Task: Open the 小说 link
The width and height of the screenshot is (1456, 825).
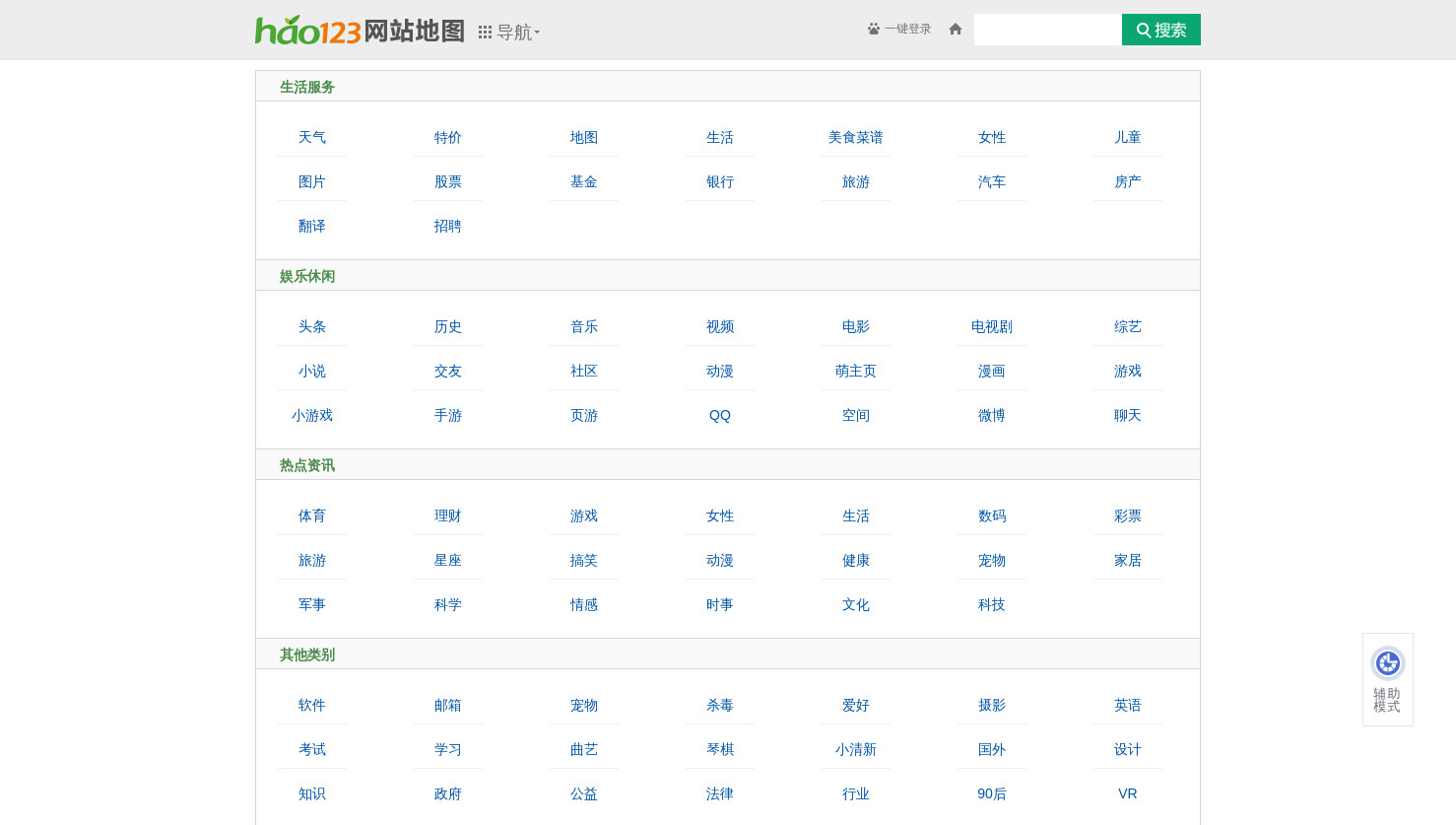Action: point(312,371)
